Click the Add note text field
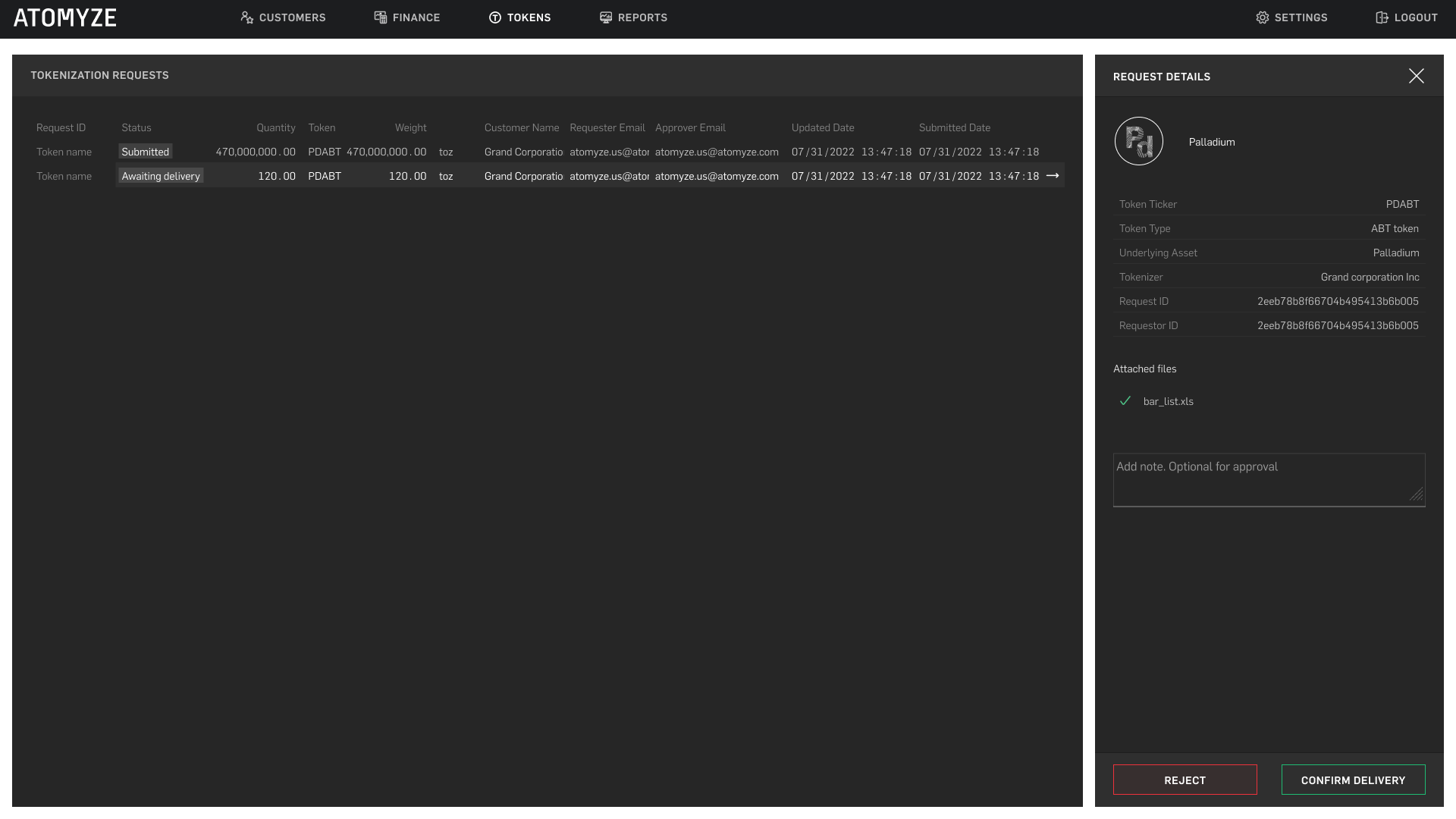 (1259, 479)
